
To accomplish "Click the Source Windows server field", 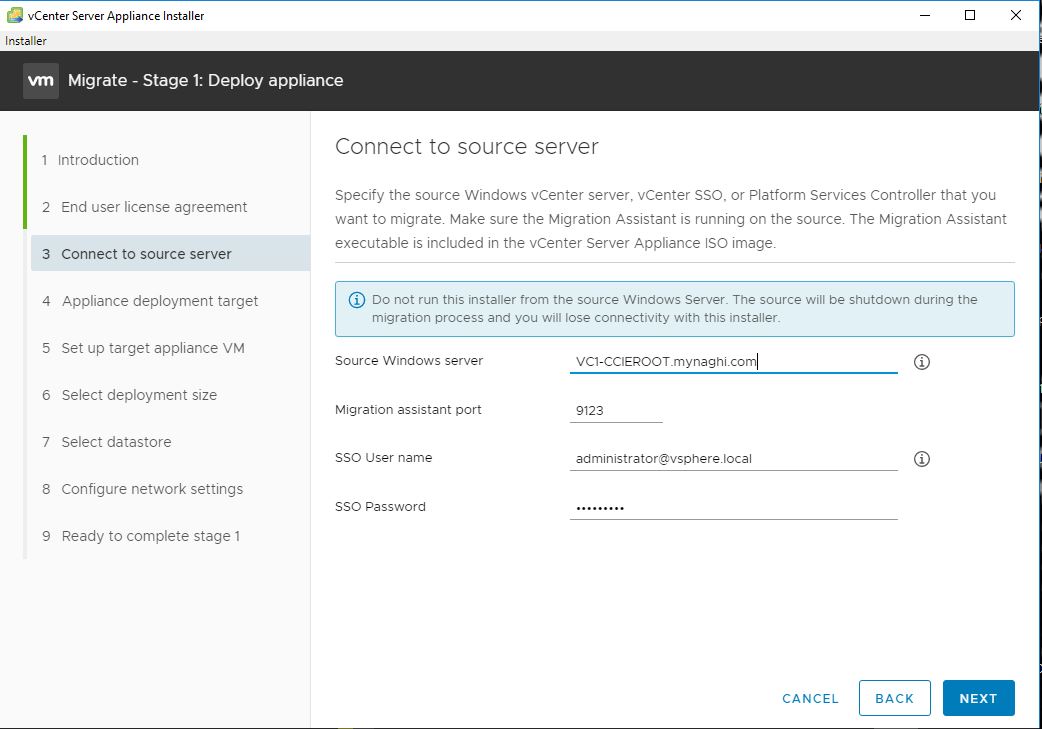I will click(x=733, y=362).
